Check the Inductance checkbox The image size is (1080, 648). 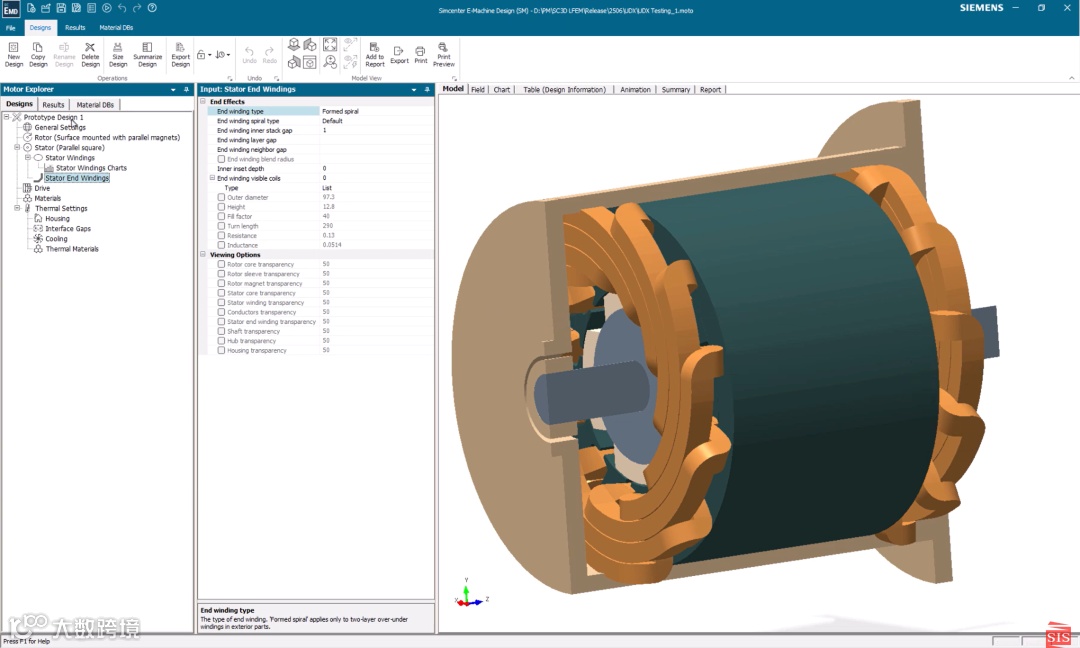click(x=221, y=245)
